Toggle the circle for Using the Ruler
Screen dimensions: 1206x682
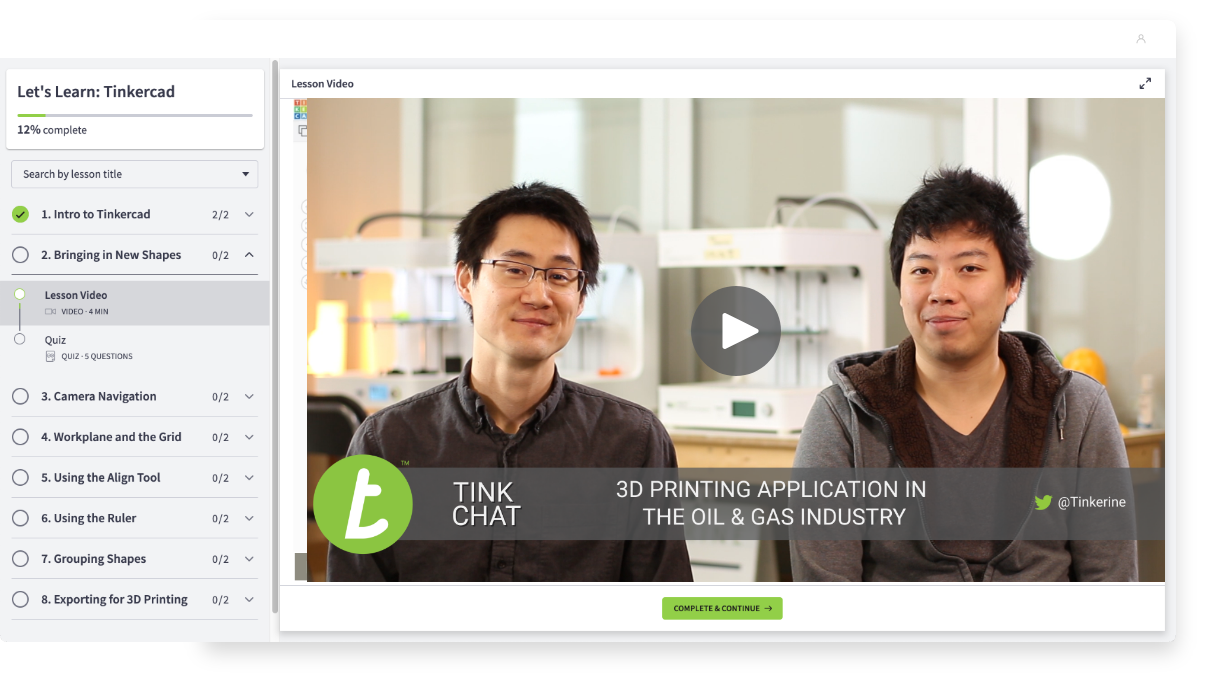point(20,518)
